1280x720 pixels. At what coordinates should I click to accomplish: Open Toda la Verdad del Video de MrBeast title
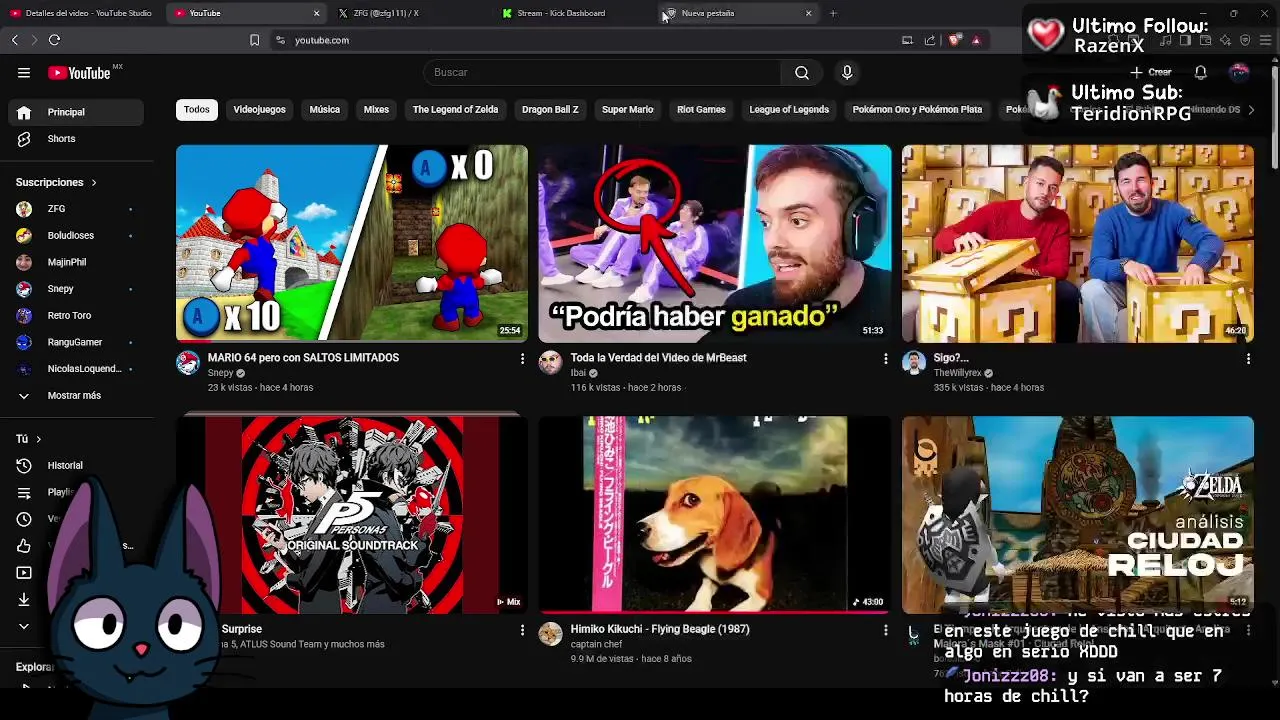click(x=658, y=358)
